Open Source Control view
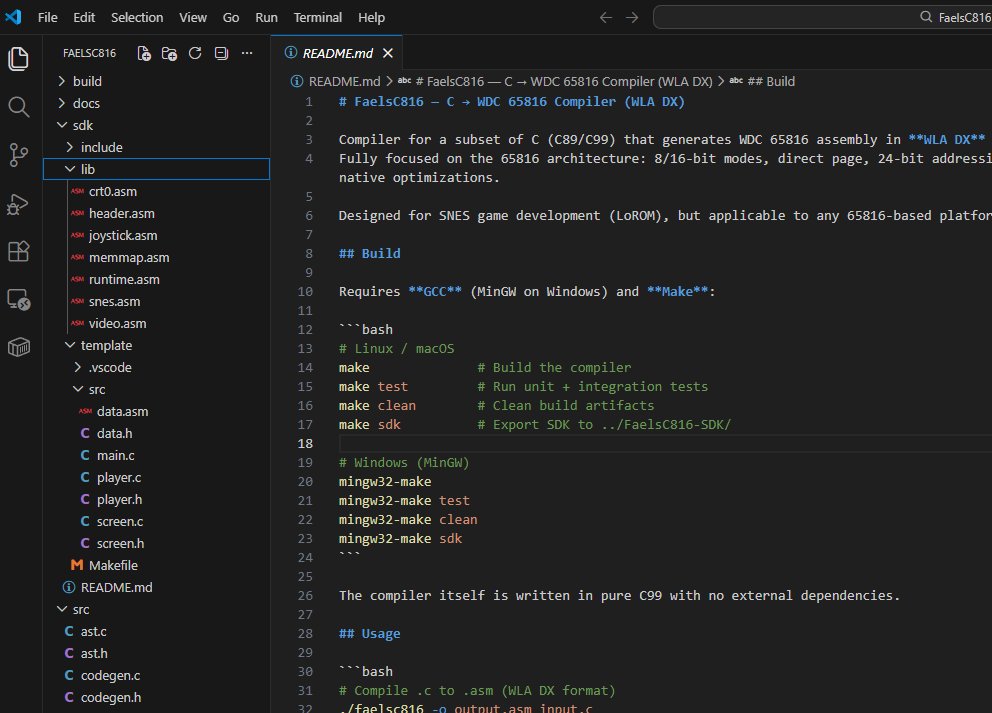Screen dimensions: 992x713 18,155
